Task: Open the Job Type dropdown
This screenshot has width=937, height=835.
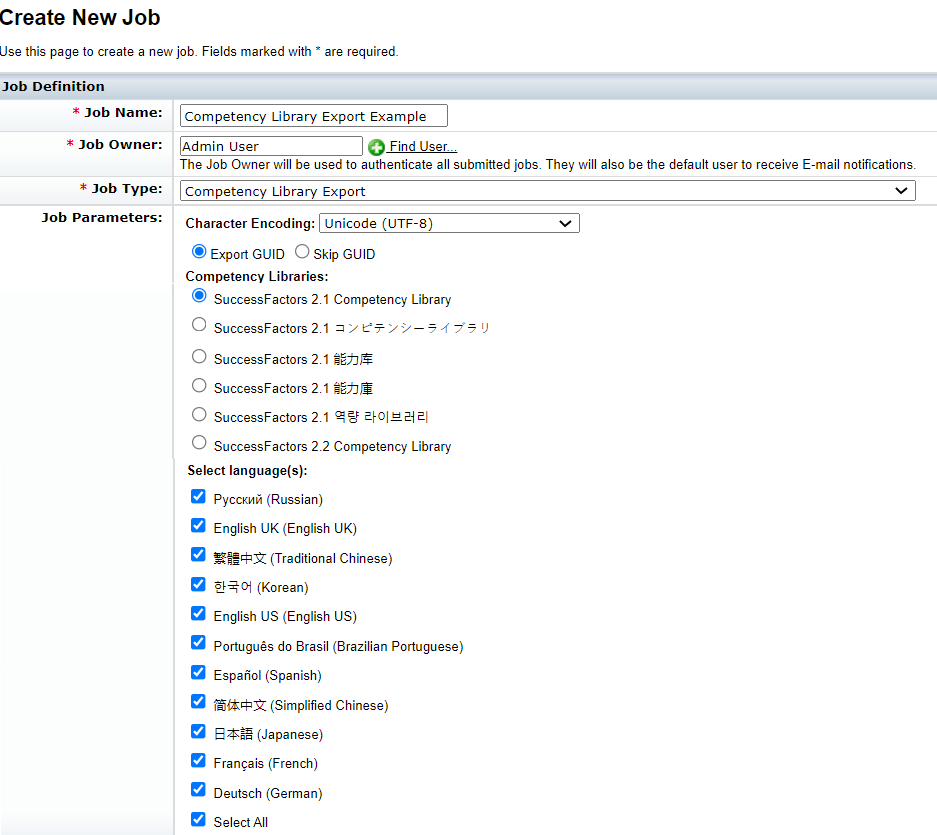Action: 547,191
